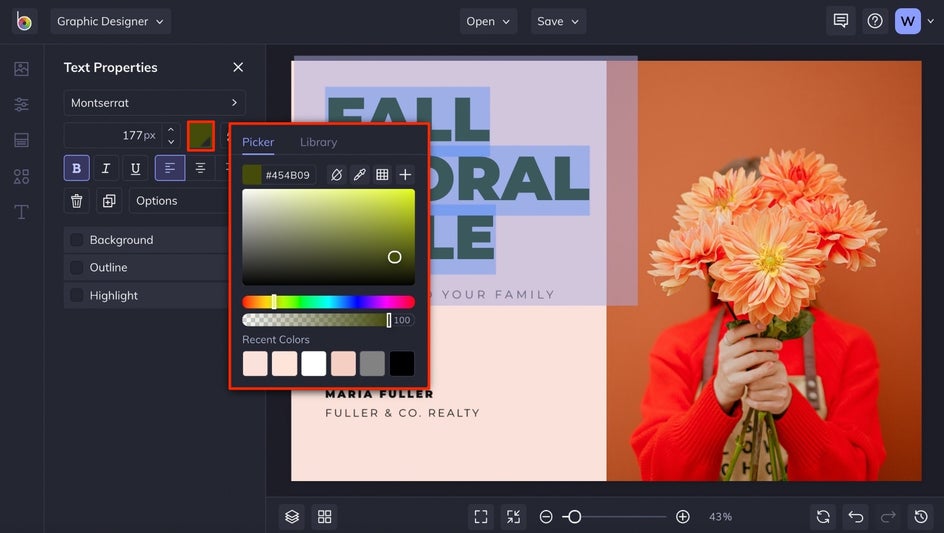Toggle Bold formatting

click(76, 168)
